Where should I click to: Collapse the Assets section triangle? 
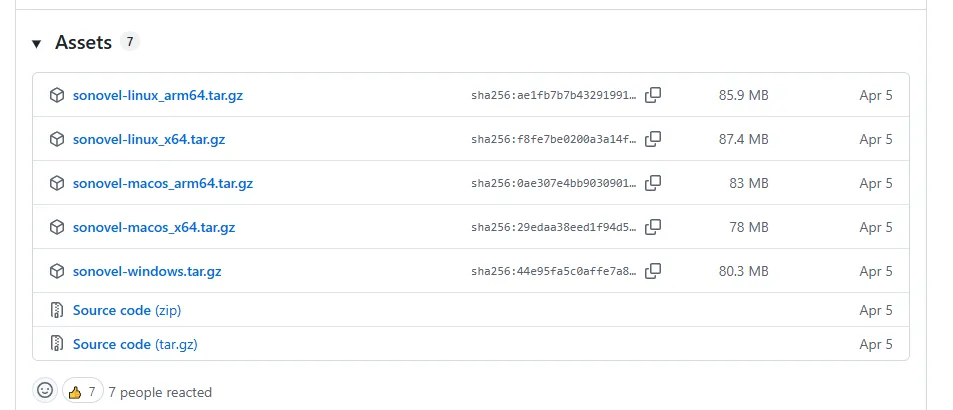[x=36, y=44]
